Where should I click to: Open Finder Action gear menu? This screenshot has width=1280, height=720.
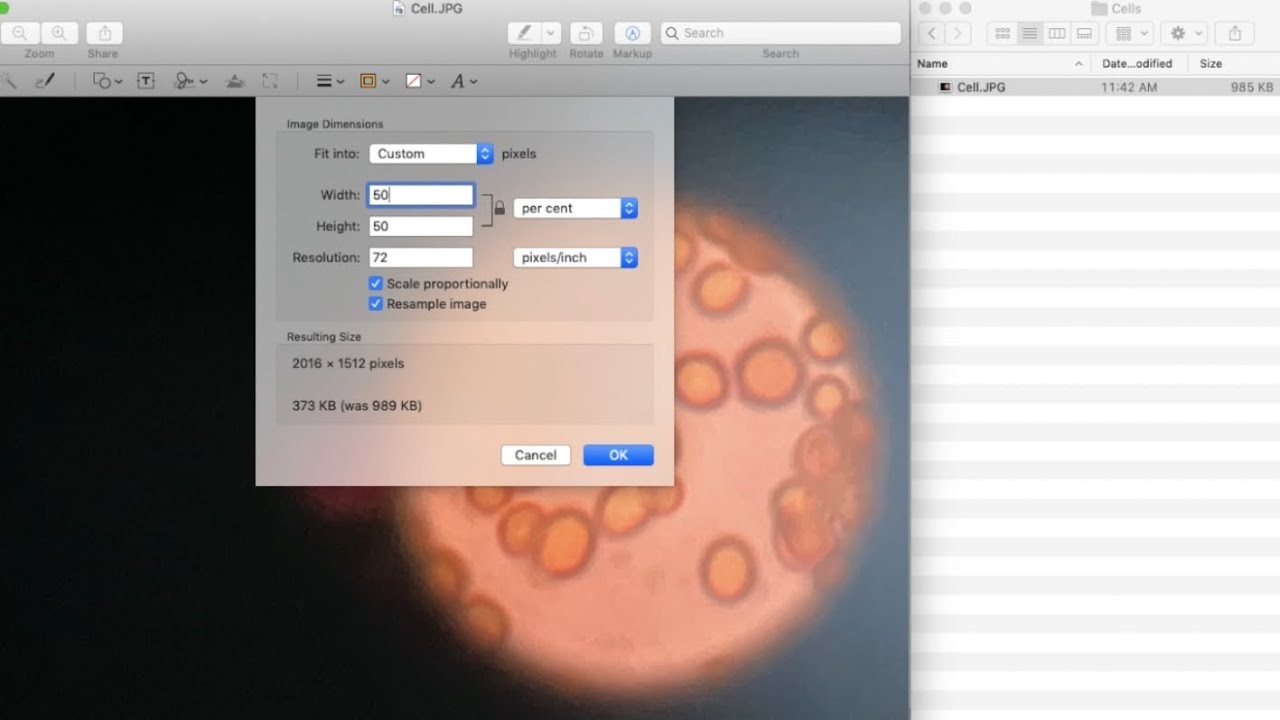click(x=1186, y=33)
